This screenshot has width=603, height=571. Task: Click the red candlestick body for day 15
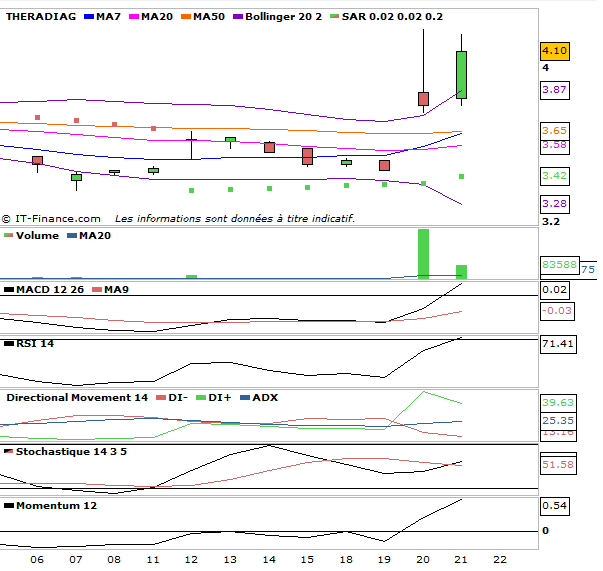[307, 156]
